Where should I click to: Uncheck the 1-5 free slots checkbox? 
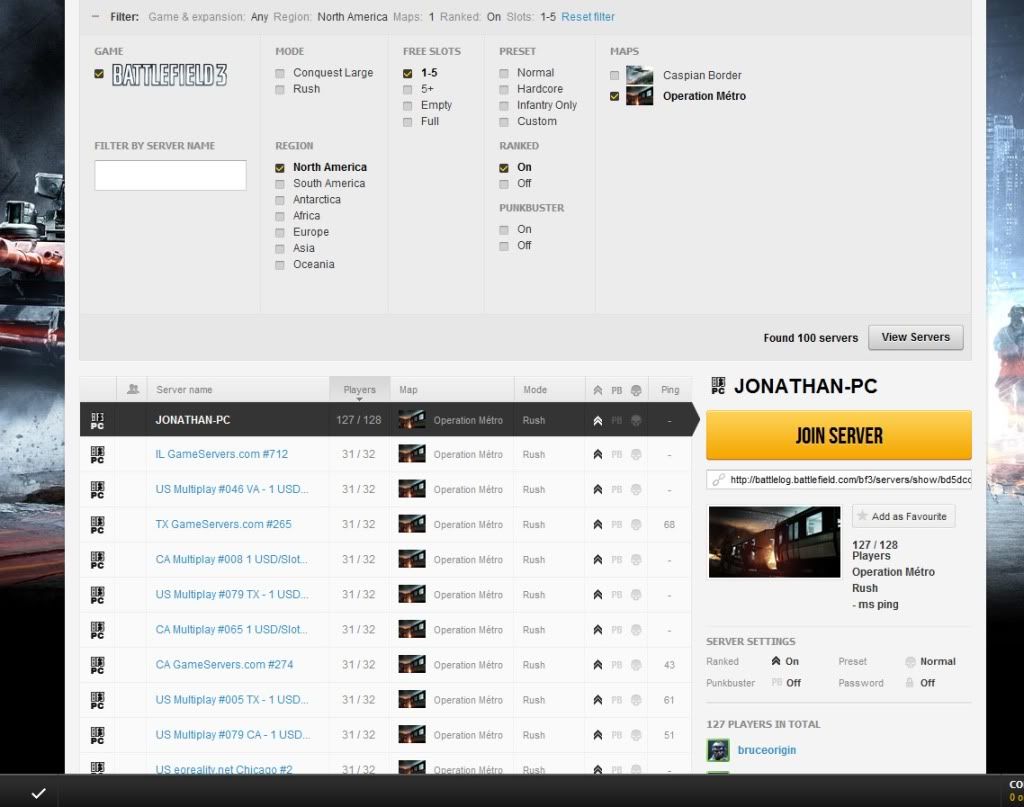coord(406,72)
